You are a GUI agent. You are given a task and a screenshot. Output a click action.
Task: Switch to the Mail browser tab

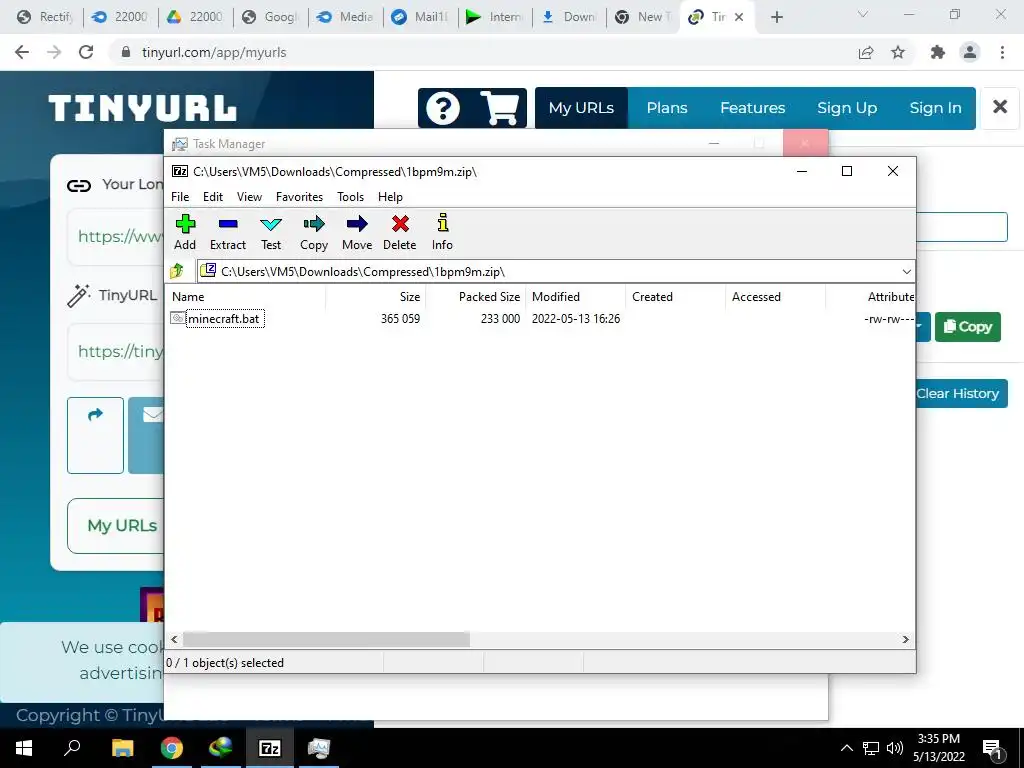pyautogui.click(x=421, y=17)
